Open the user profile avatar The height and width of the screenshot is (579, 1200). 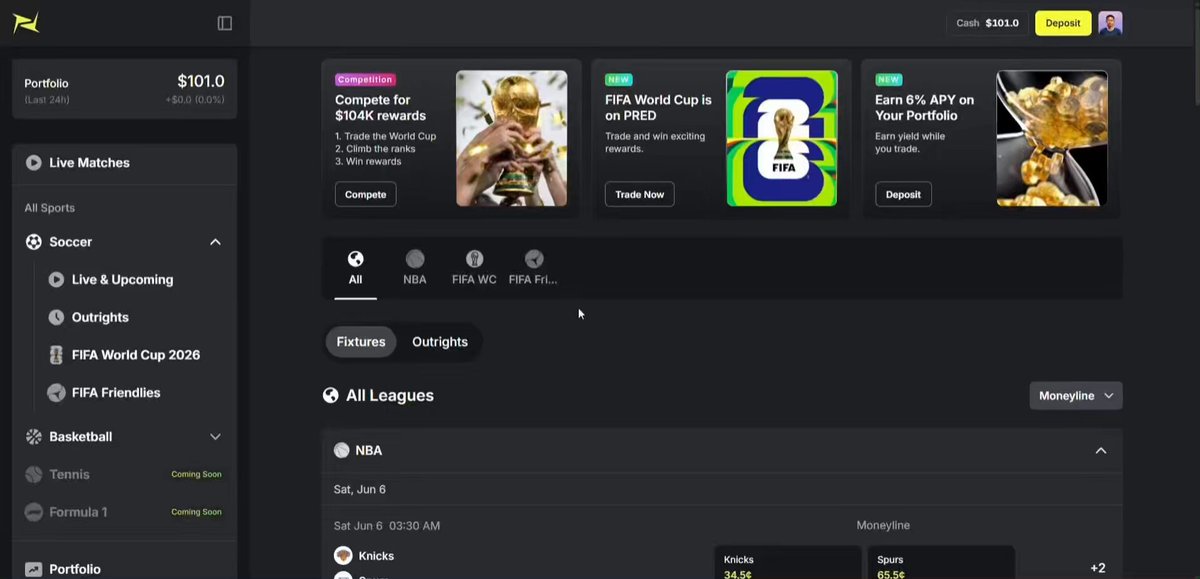[1110, 23]
